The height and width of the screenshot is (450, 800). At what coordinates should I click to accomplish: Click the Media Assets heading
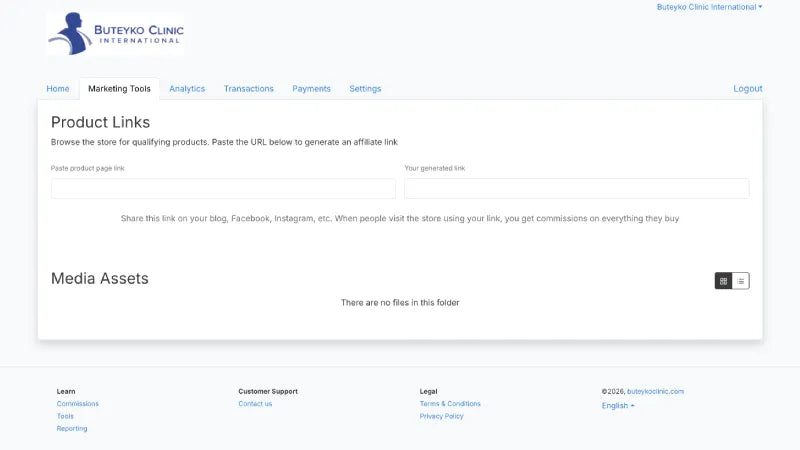coord(100,279)
